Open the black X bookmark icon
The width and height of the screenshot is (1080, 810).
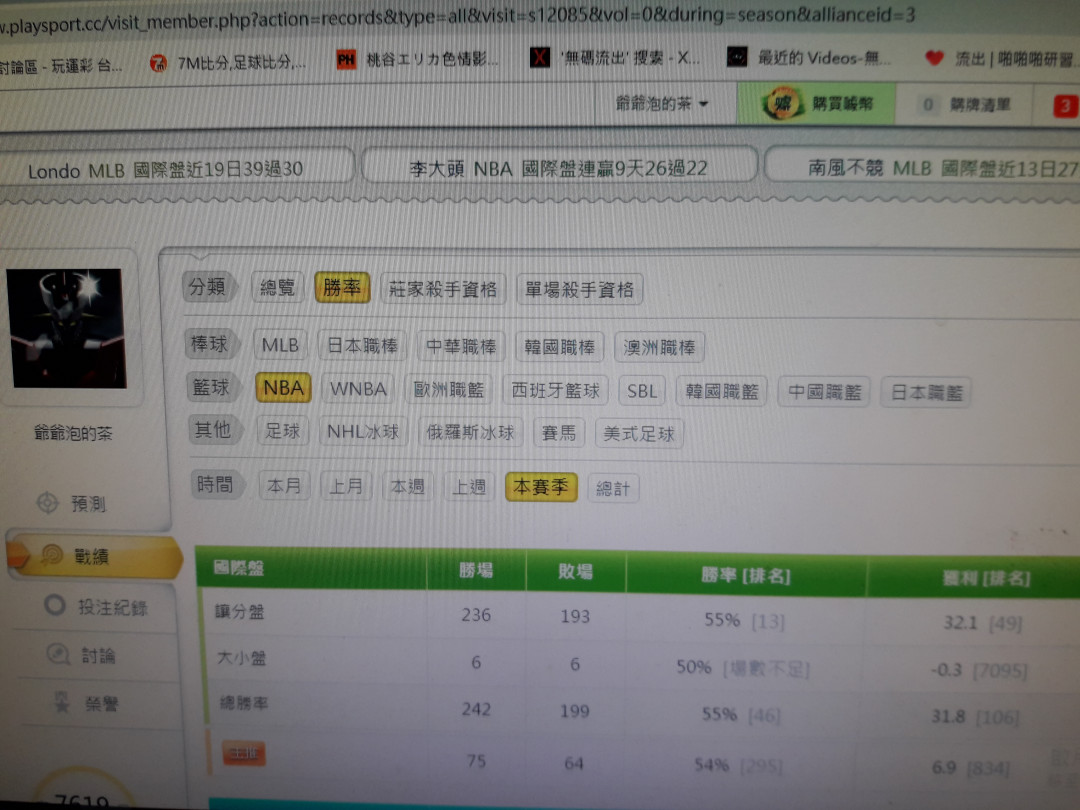click(x=539, y=57)
